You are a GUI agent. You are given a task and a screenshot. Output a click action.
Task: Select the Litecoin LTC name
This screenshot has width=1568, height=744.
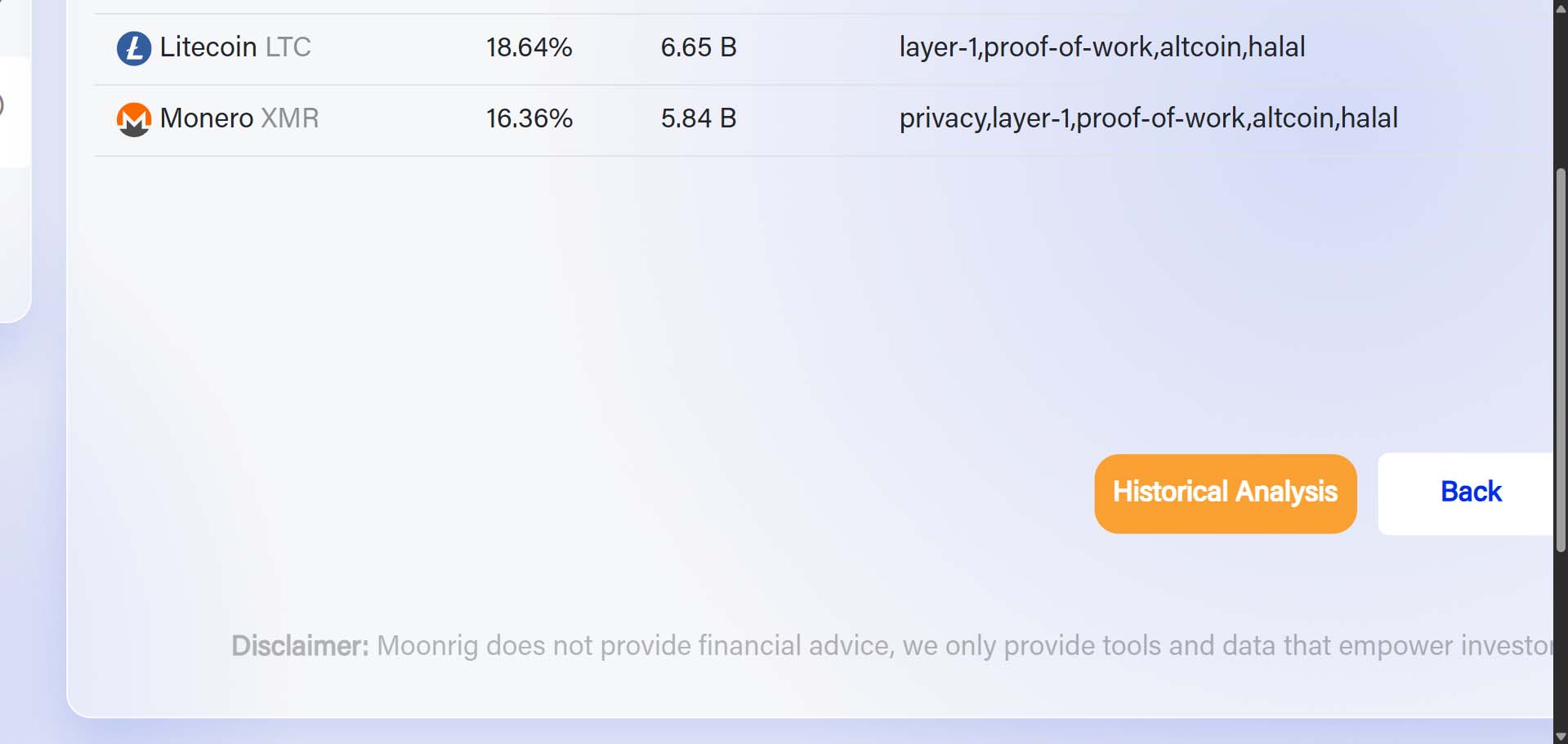coord(235,47)
